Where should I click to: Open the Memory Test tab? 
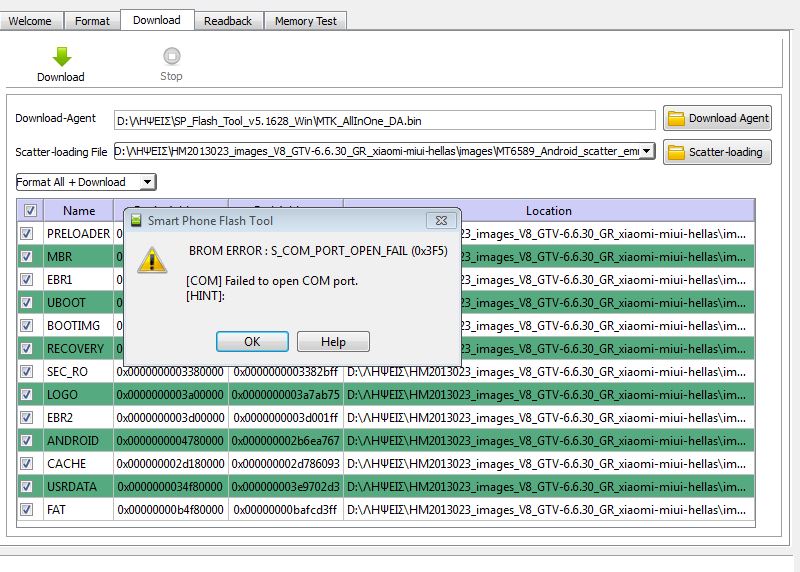click(307, 20)
